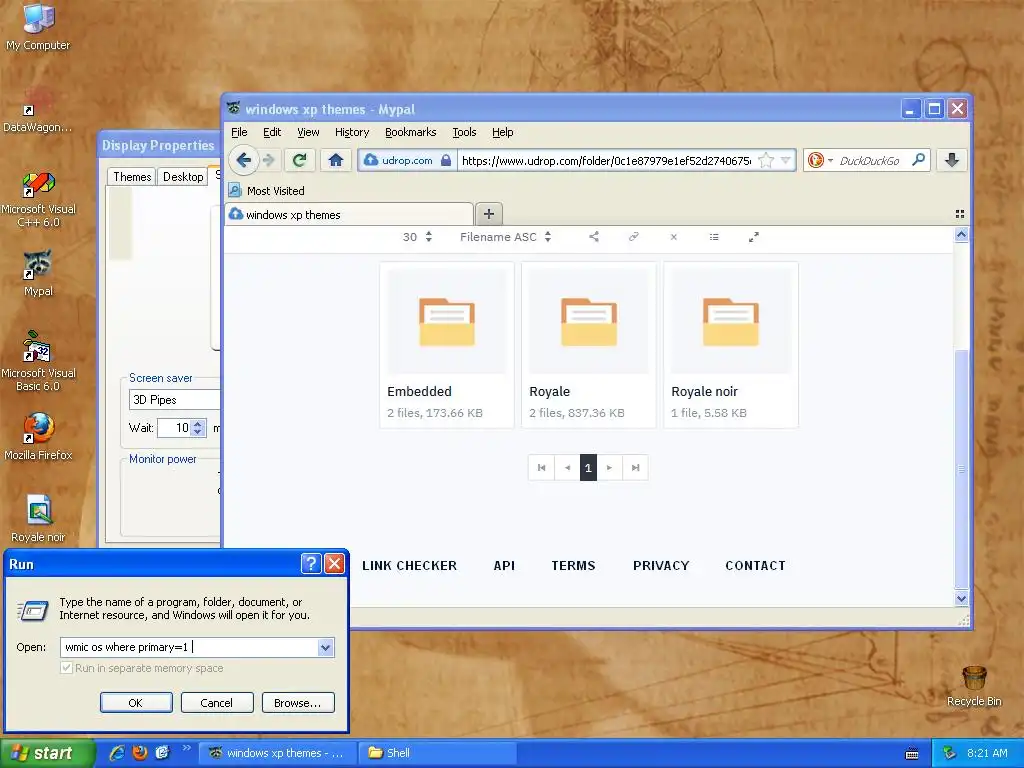The height and width of the screenshot is (768, 1024).
Task: Click the forward arrow in Mypal
Action: click(268, 160)
